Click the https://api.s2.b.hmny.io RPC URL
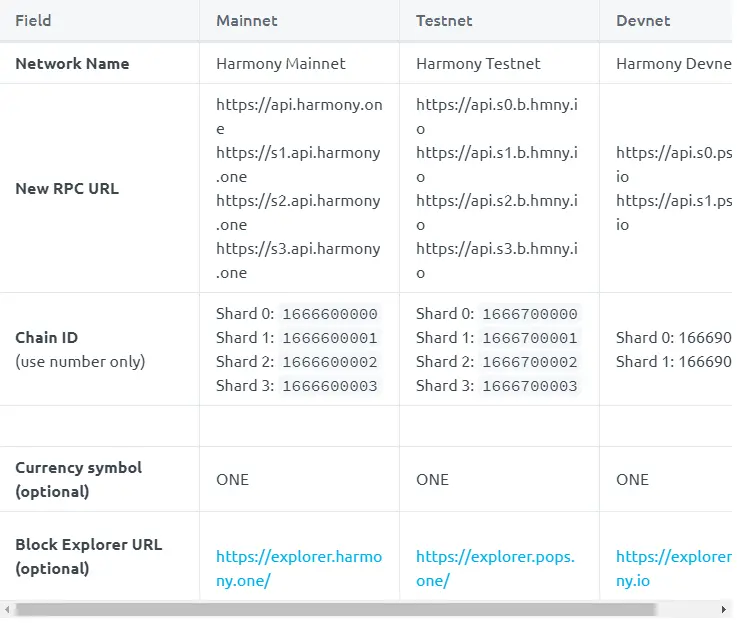 497,213
